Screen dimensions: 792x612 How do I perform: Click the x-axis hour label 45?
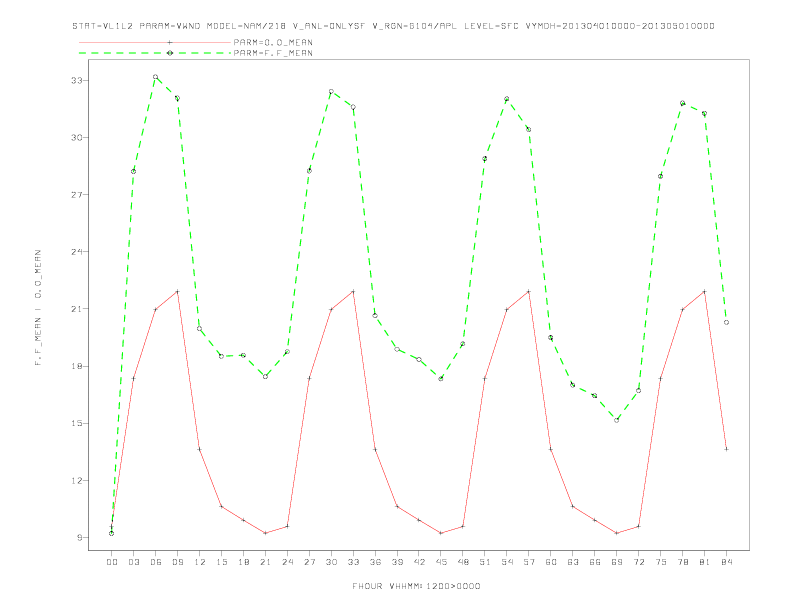pyautogui.click(x=441, y=562)
